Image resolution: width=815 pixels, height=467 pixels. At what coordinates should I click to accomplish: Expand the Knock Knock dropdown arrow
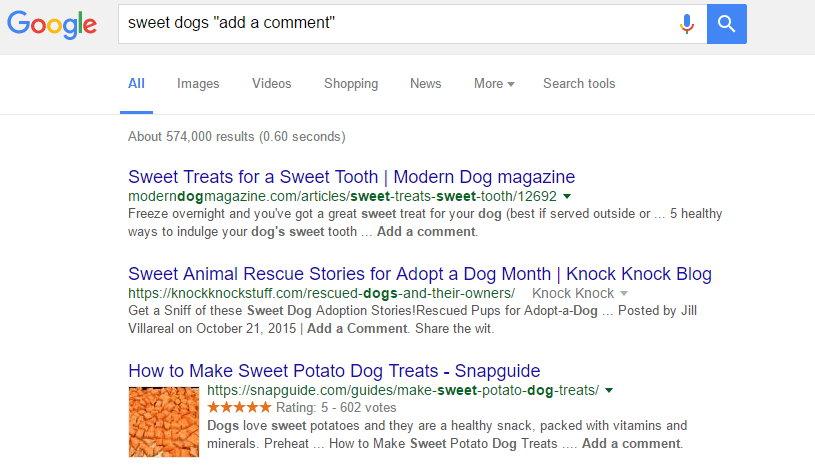tap(624, 293)
